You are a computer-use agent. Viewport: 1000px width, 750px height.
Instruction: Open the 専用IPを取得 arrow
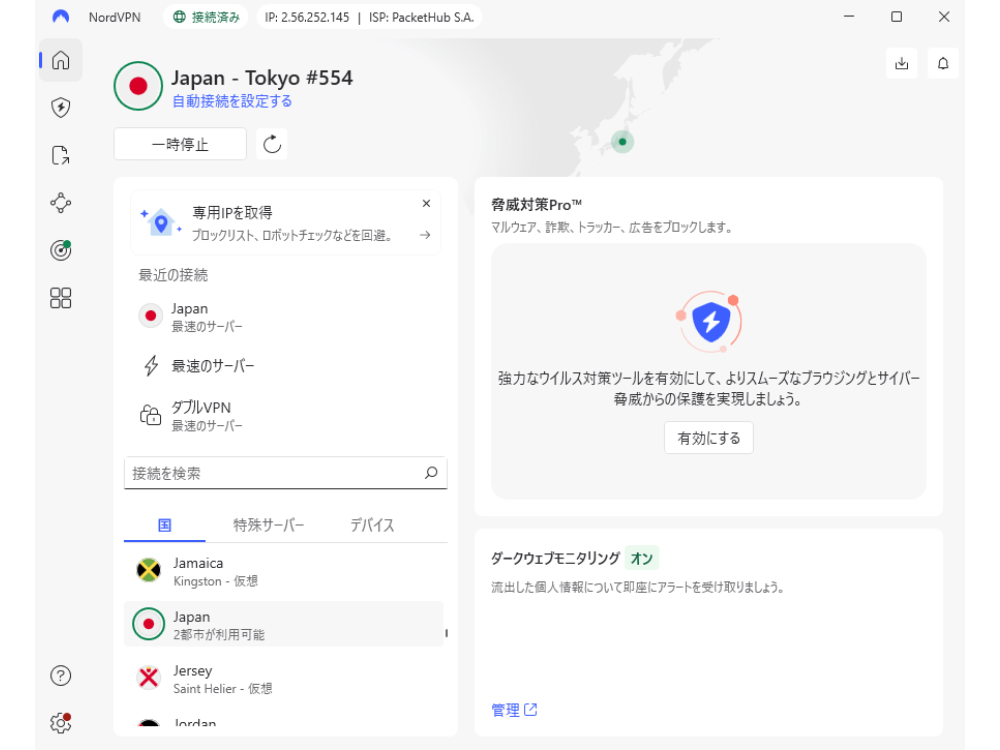point(425,235)
